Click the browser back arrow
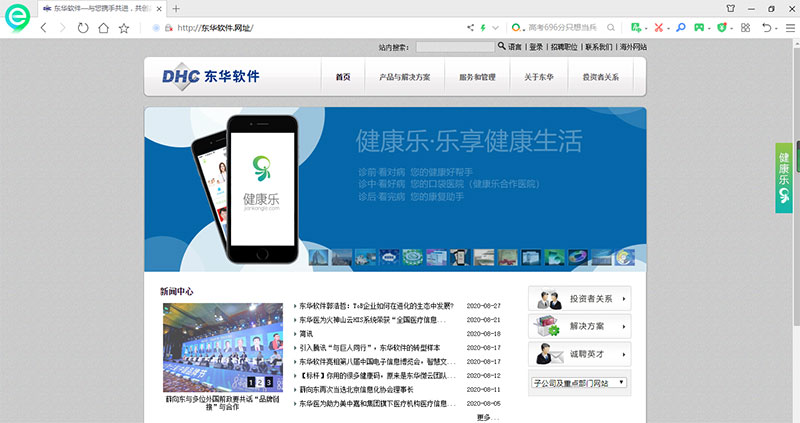800x423 pixels. [43, 28]
